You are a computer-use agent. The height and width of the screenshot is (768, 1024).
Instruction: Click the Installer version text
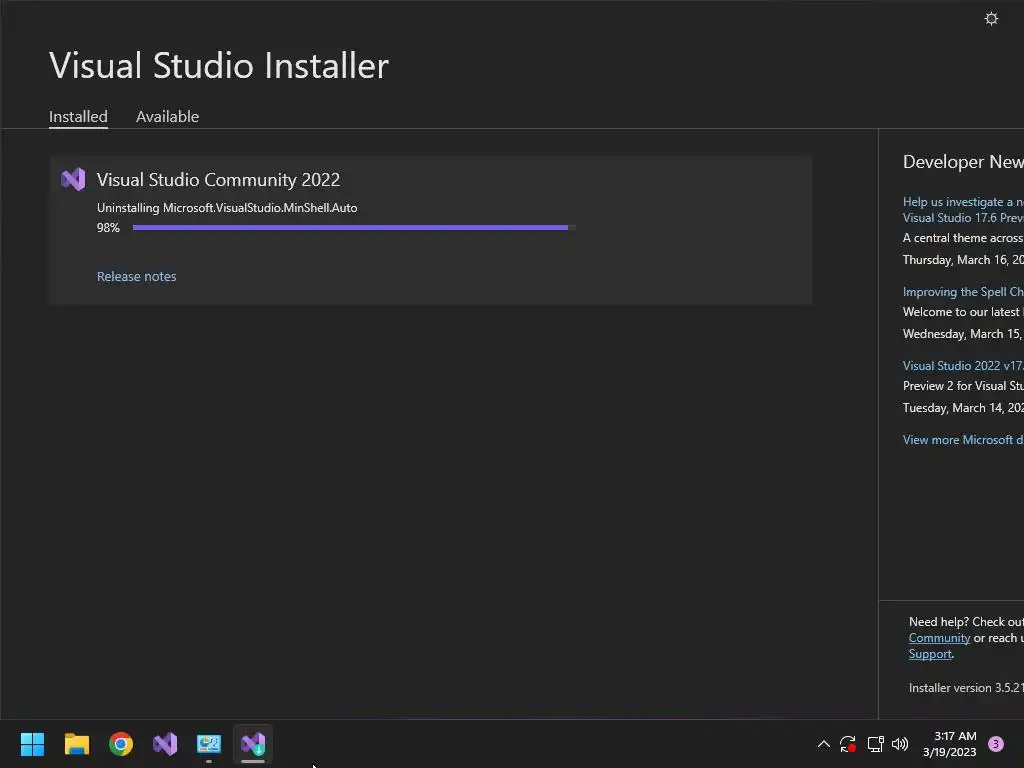[966, 688]
